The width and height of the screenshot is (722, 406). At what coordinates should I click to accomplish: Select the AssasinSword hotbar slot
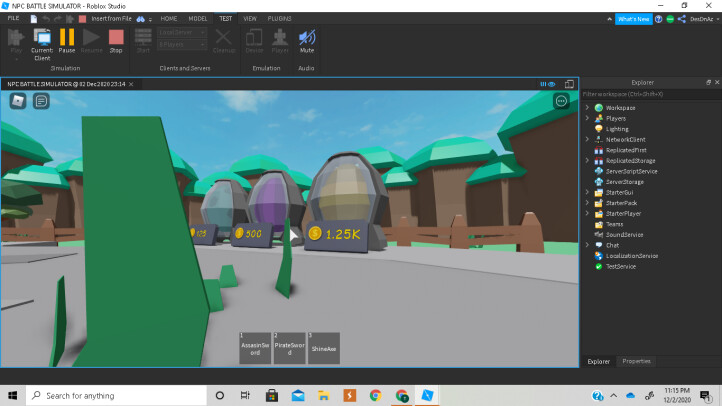pyautogui.click(x=255, y=348)
